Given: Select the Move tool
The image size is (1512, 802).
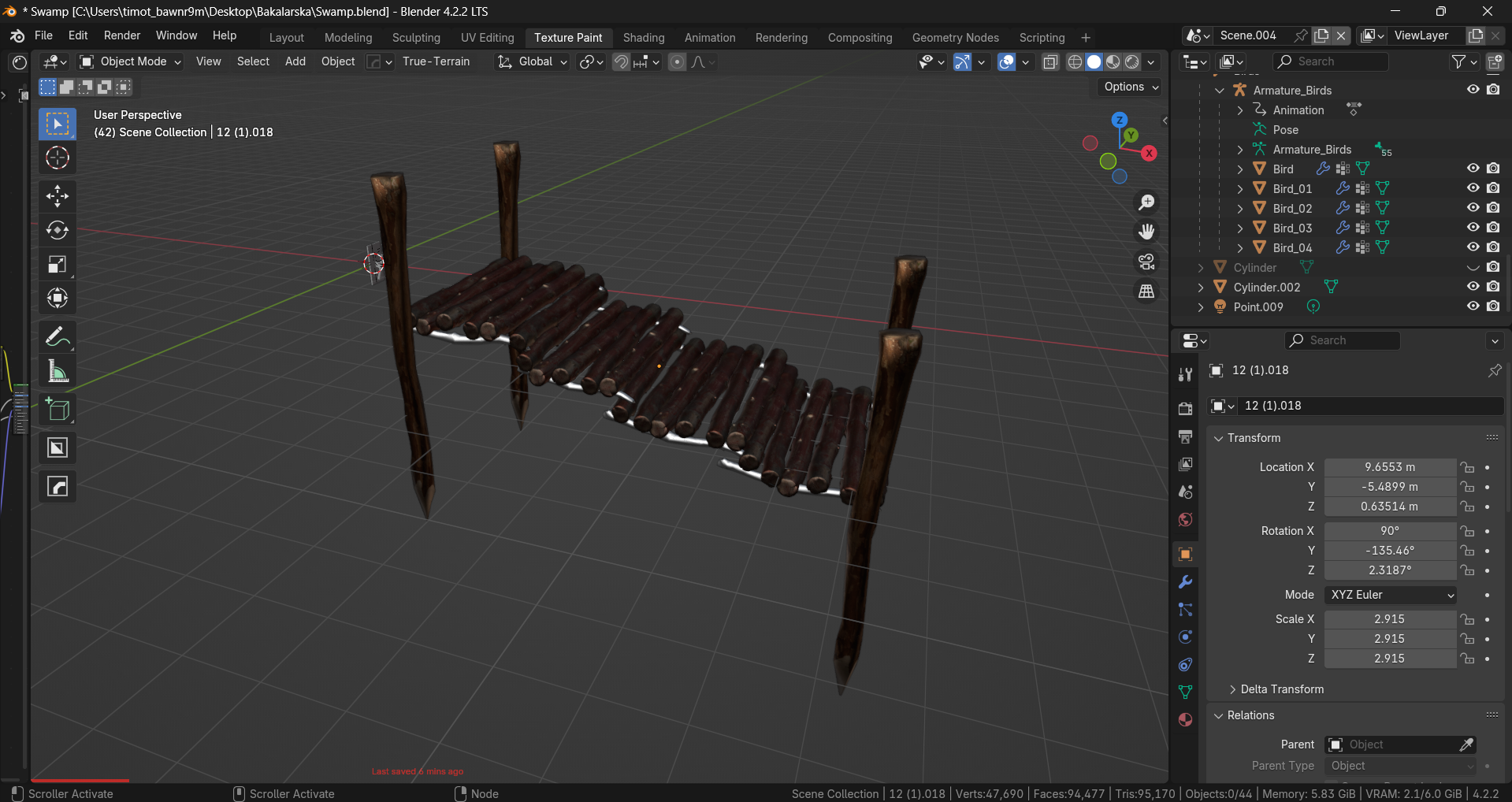Looking at the screenshot, I should 58,195.
